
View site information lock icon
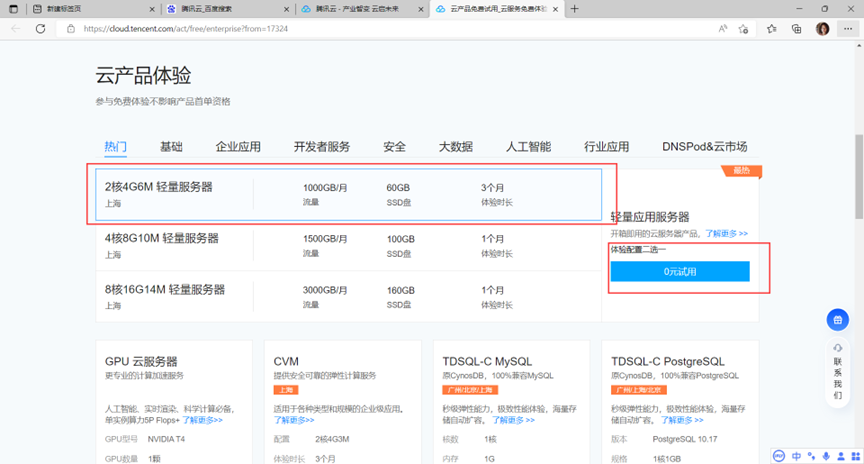[71, 29]
